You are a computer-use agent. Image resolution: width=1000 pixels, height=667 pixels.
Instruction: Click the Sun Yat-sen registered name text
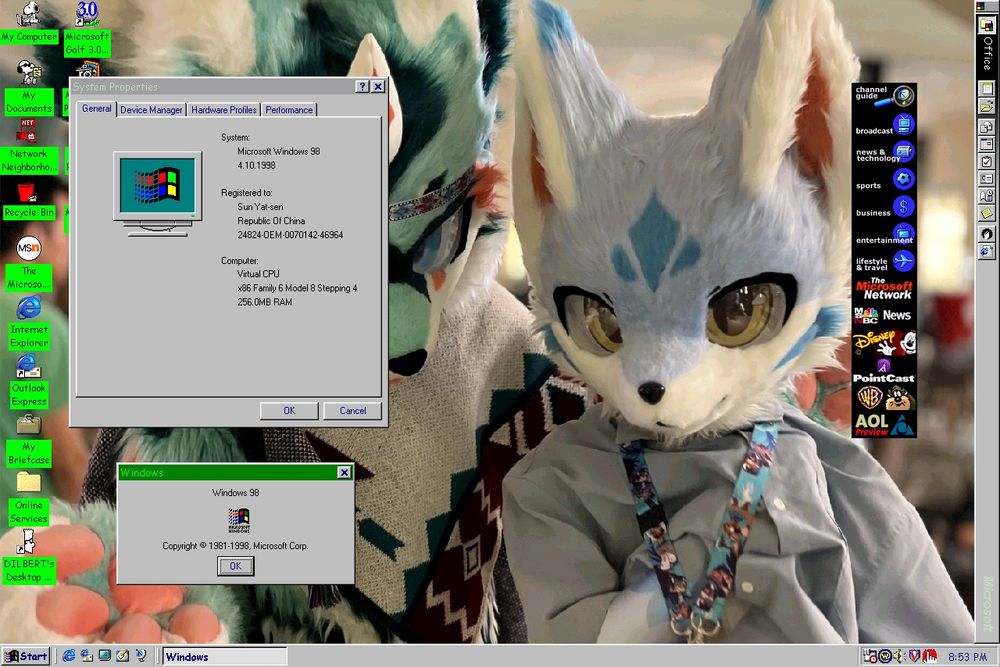pyautogui.click(x=260, y=207)
